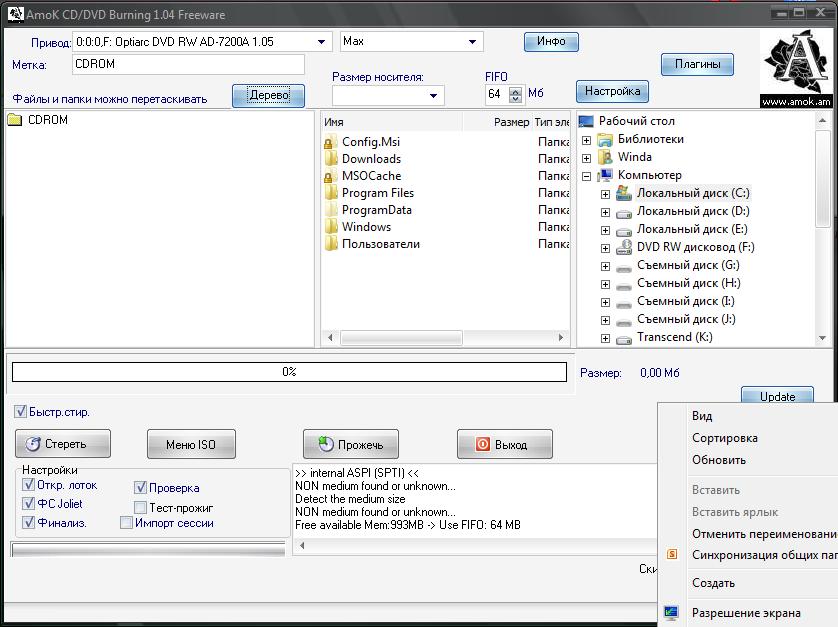
Task: Expand the DVD RW дисковод (F:) node
Action: (605, 249)
